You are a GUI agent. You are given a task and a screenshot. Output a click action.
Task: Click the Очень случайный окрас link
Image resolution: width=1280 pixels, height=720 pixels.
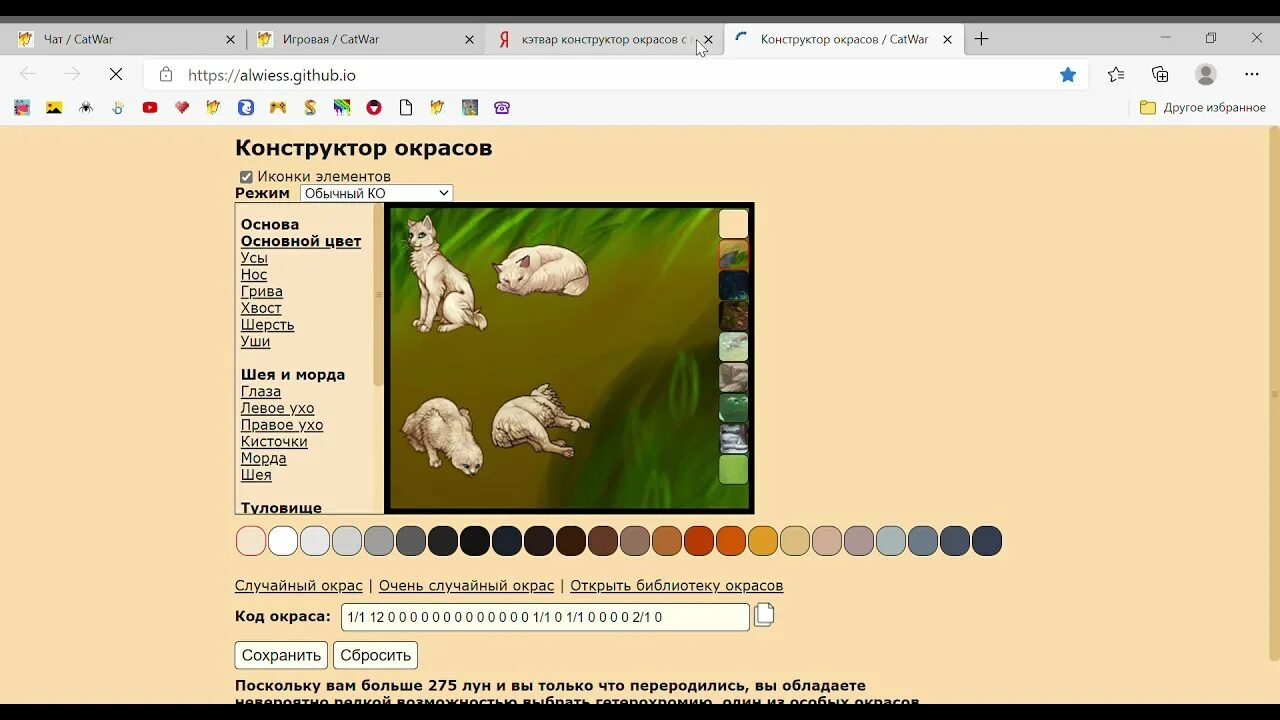pyautogui.click(x=466, y=586)
